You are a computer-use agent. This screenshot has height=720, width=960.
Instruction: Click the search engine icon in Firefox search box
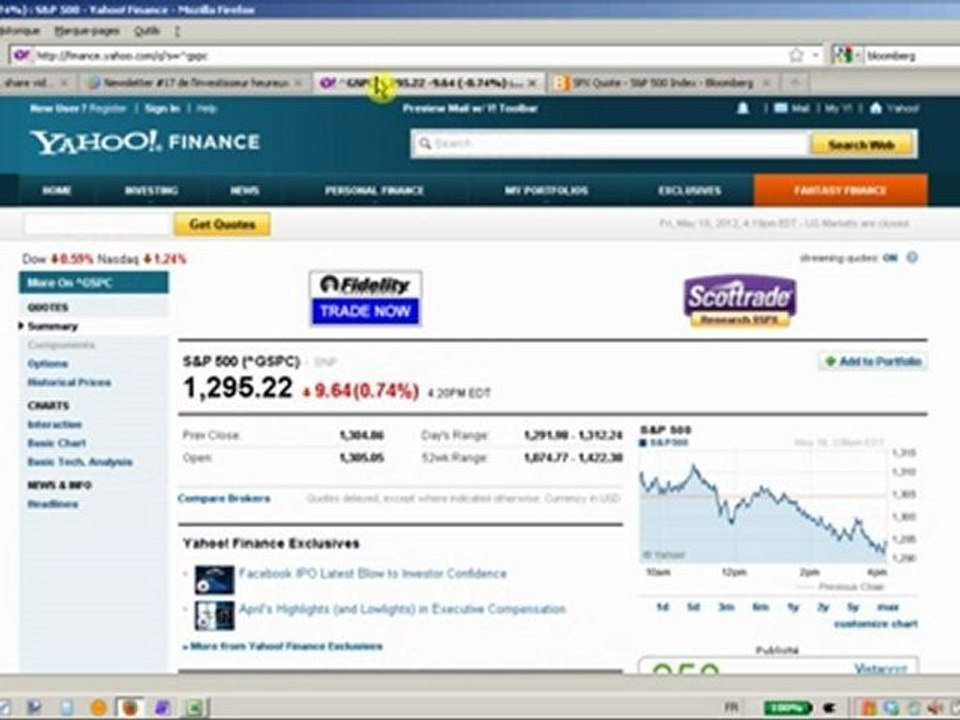tap(842, 55)
